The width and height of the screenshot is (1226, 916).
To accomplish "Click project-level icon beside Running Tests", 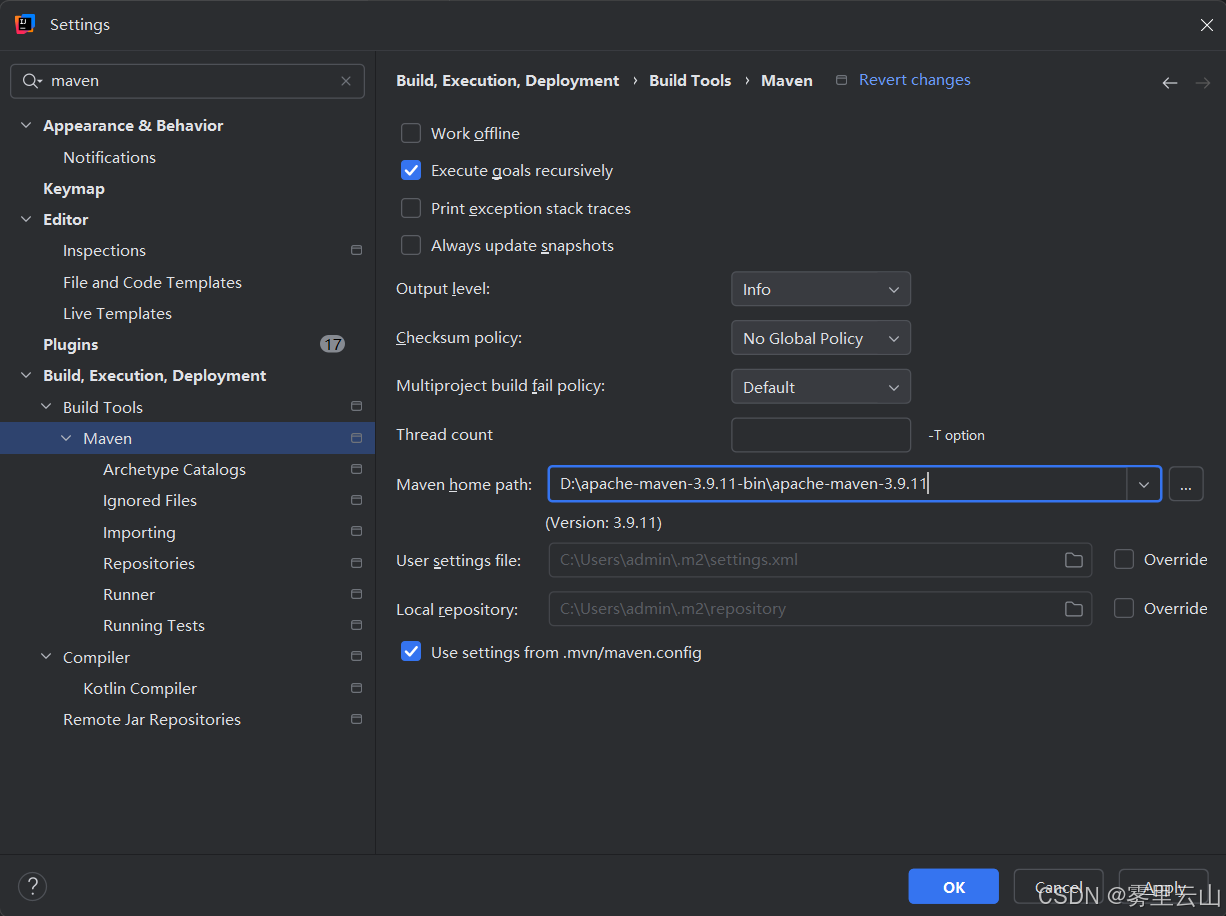I will pyautogui.click(x=356, y=625).
